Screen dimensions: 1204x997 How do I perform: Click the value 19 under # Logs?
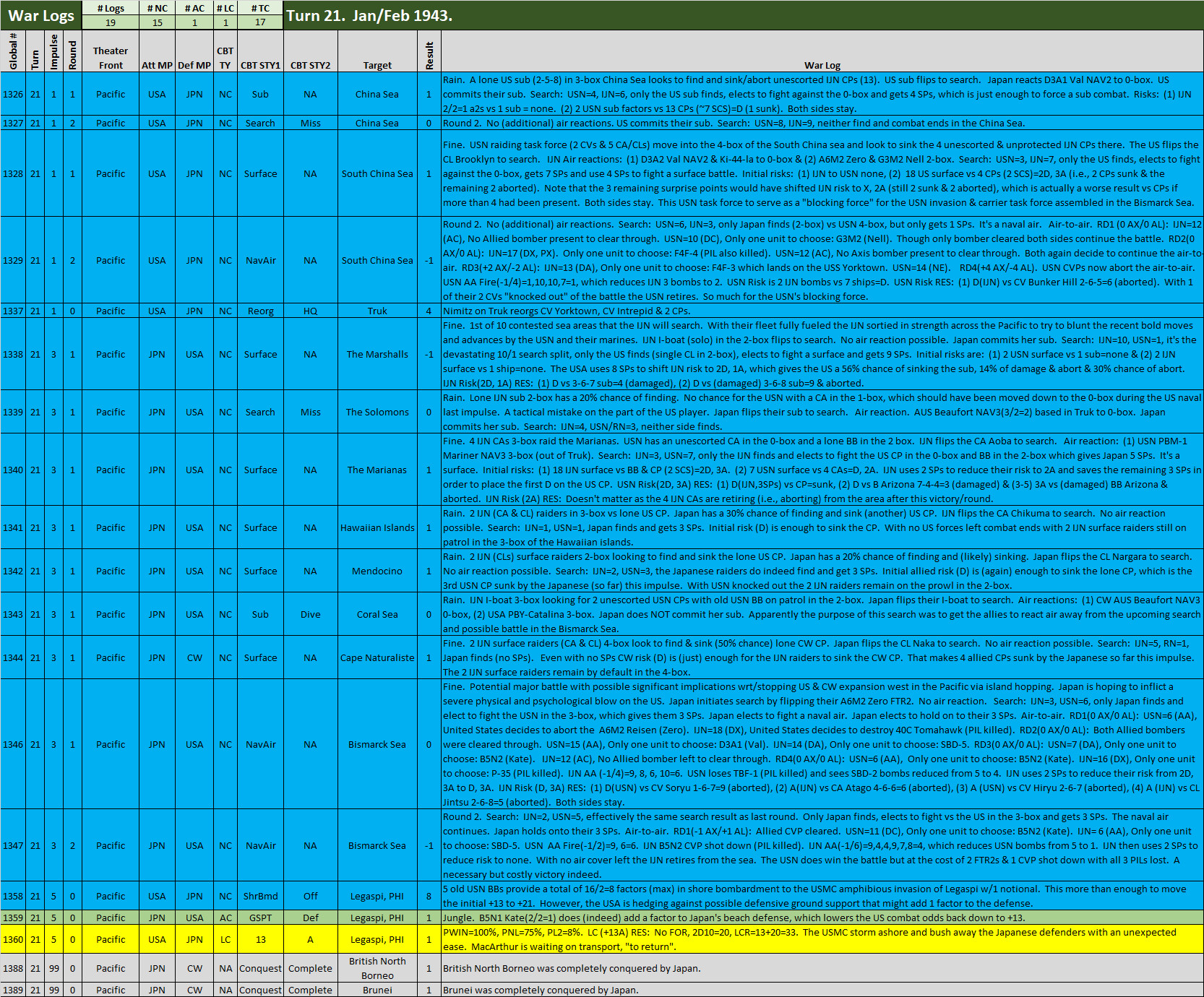111,22
